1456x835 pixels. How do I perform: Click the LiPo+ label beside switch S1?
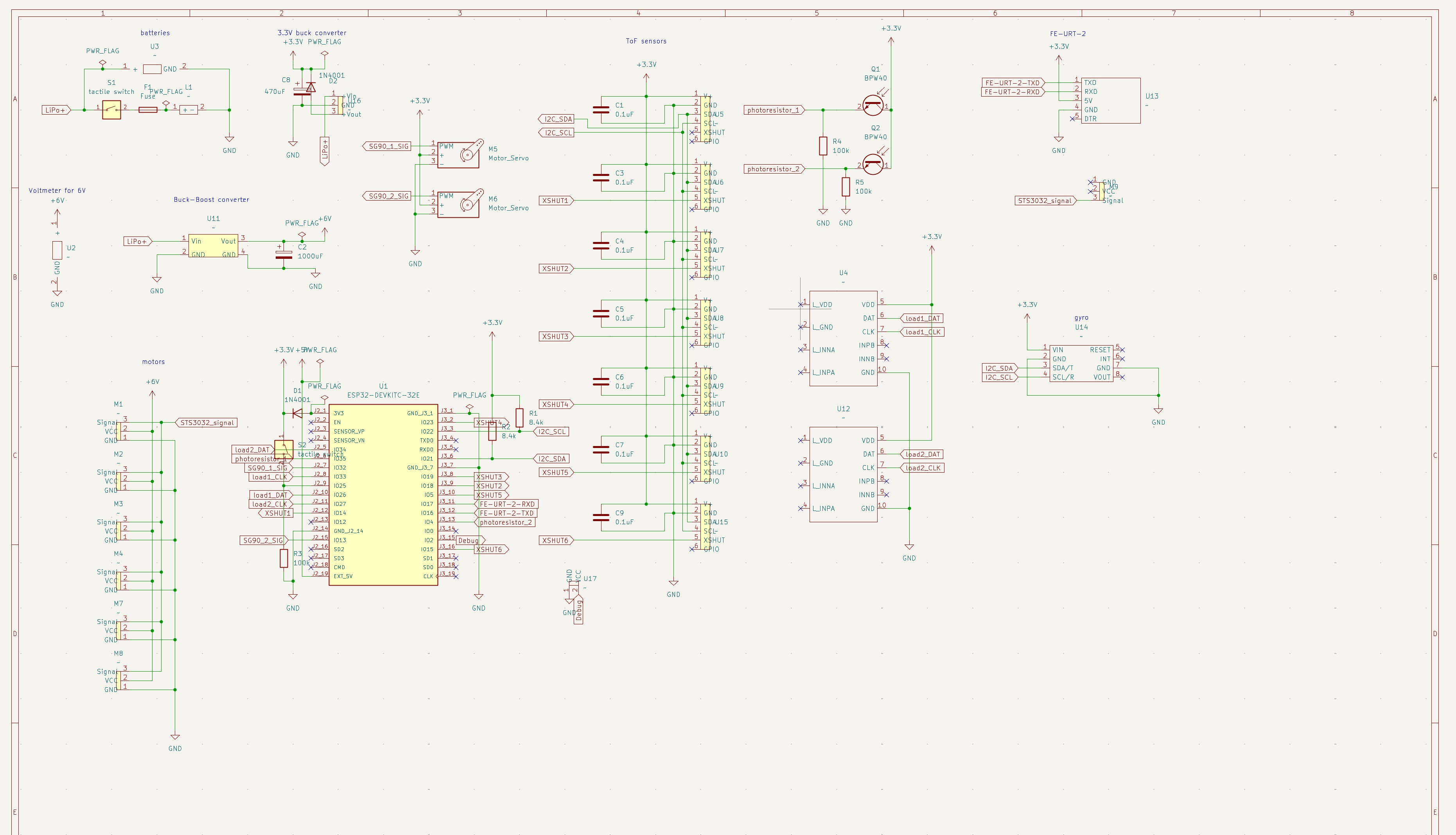point(56,110)
